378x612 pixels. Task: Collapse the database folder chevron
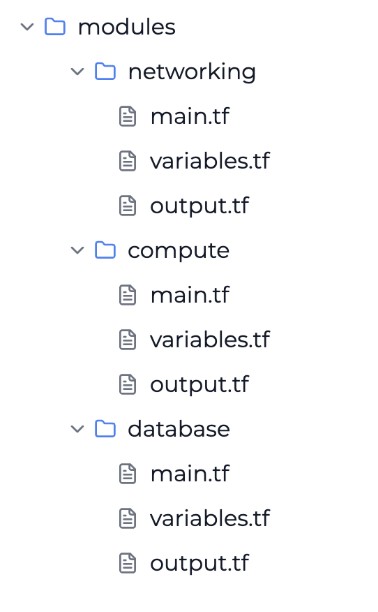(77, 429)
